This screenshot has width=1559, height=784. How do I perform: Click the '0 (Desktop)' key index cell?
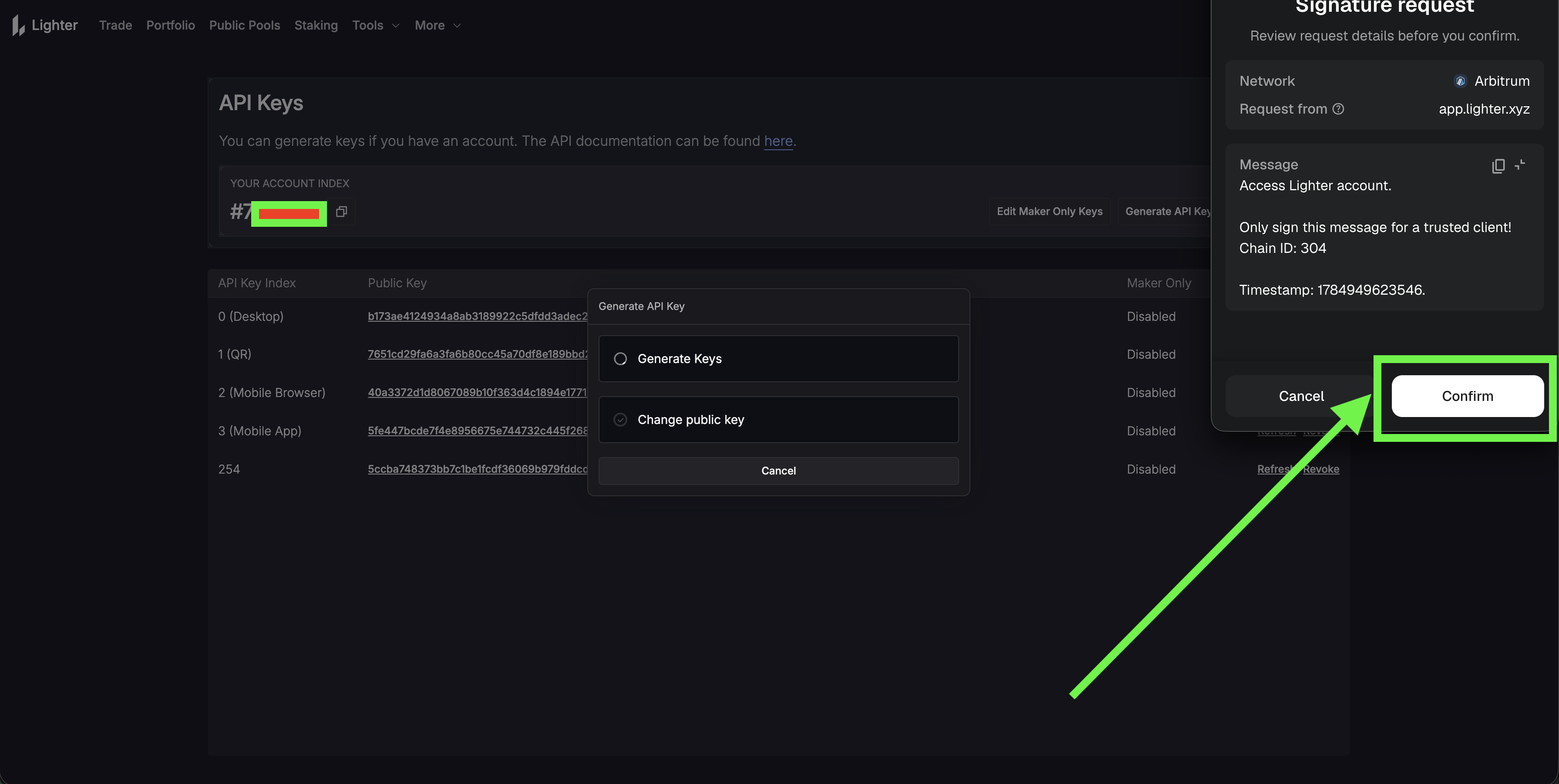click(251, 316)
